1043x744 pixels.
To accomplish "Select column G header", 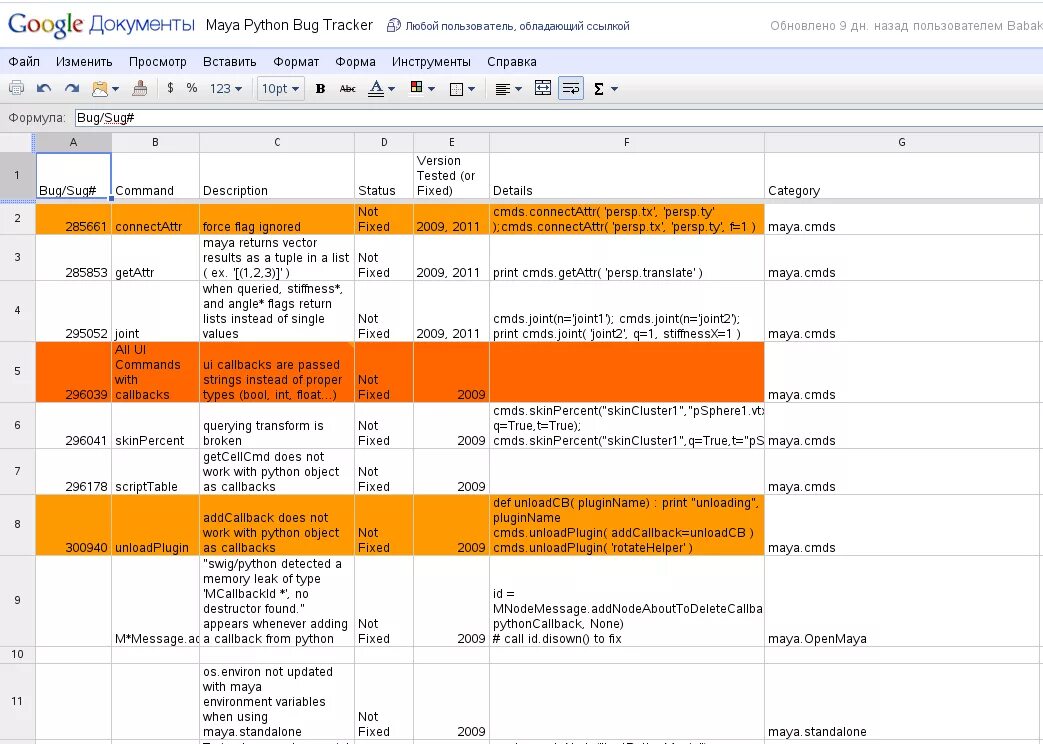I will (x=902, y=142).
